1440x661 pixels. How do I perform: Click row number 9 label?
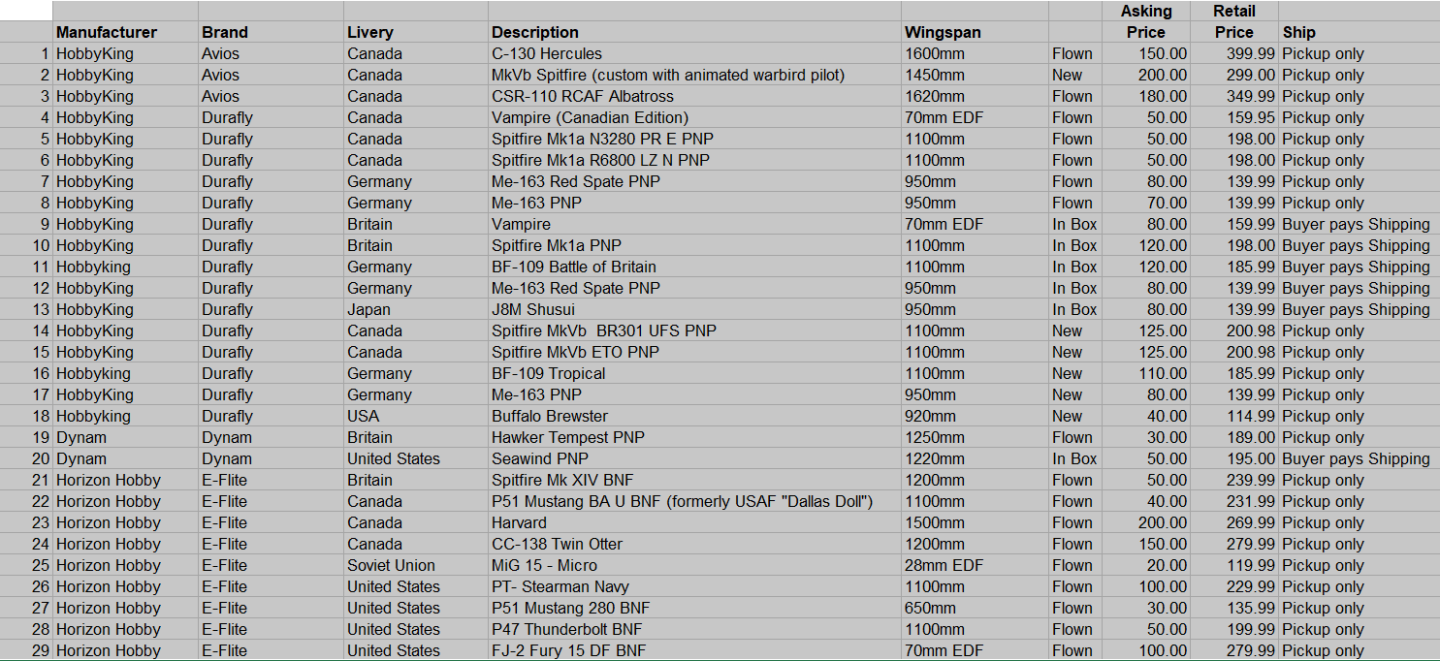[x=26, y=224]
